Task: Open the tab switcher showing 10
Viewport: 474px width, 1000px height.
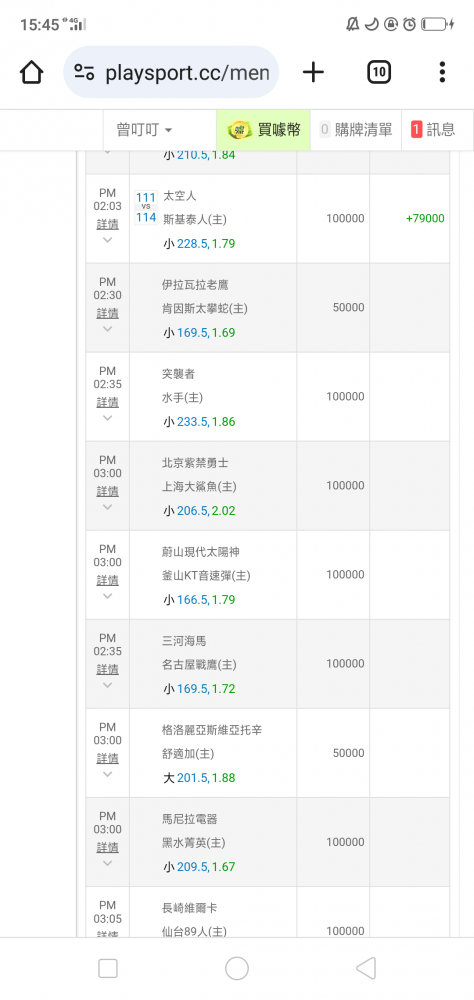Action: click(x=379, y=72)
